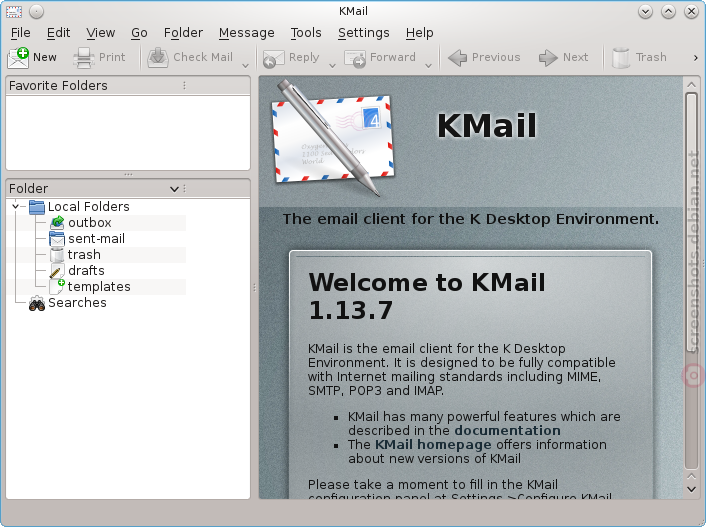Select the sent-mail folder name

coord(96,239)
